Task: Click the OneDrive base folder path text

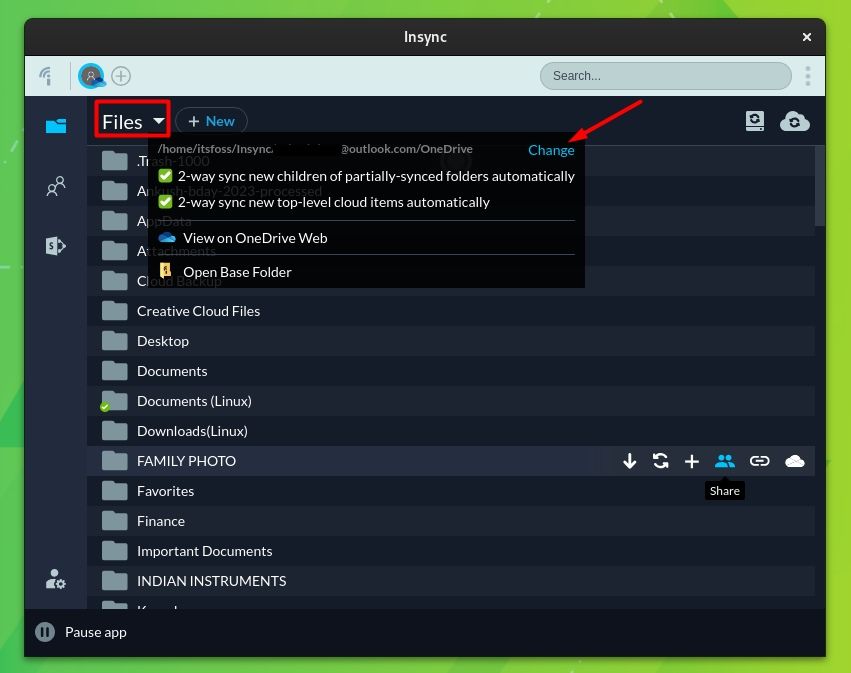Action: pos(315,149)
